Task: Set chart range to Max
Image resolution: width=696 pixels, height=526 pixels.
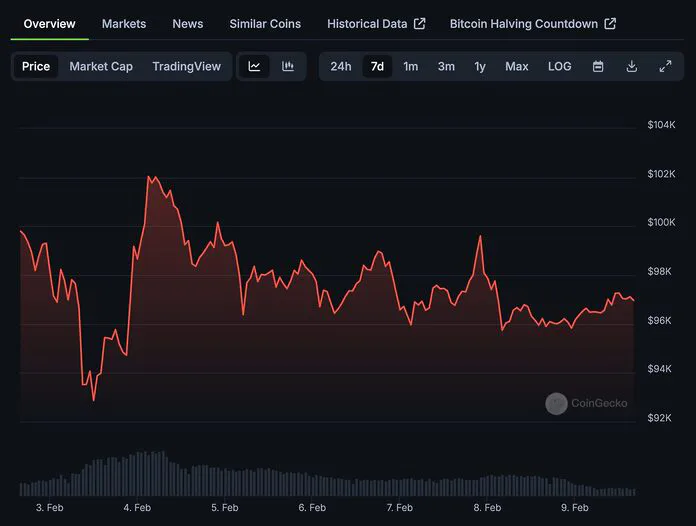Action: point(517,67)
